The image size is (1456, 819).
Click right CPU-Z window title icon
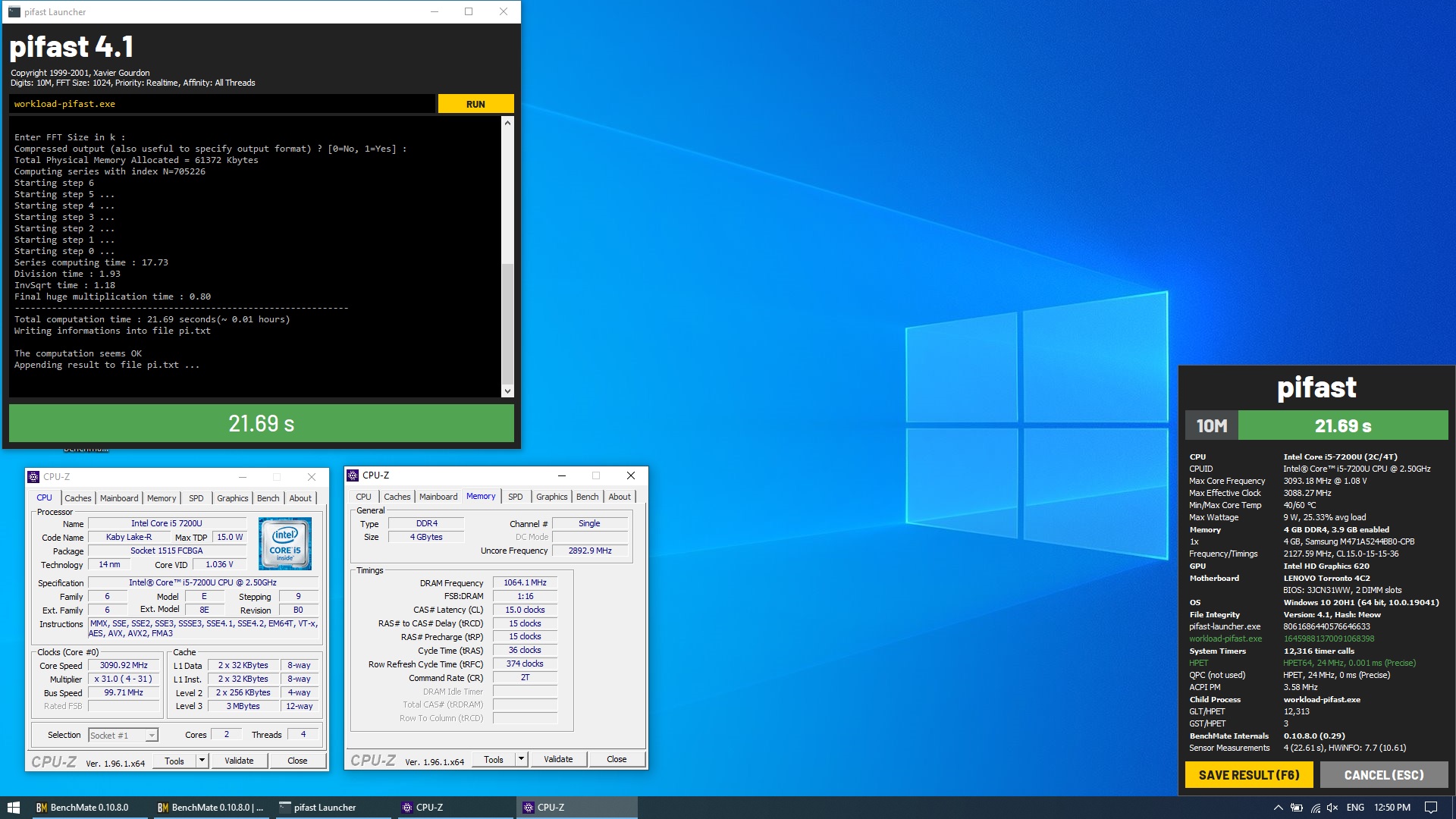[x=353, y=475]
